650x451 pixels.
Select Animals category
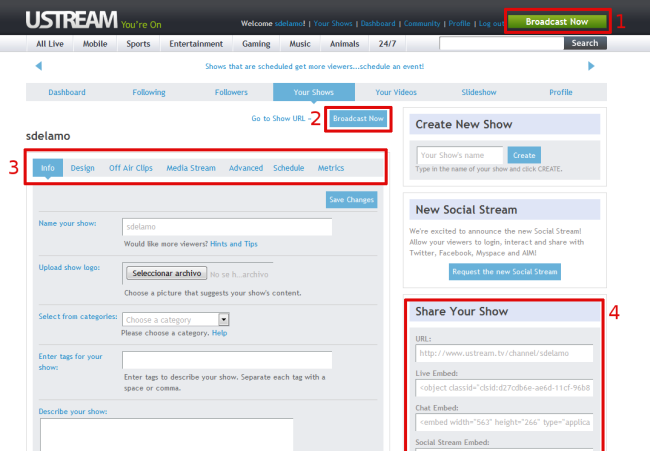[344, 44]
